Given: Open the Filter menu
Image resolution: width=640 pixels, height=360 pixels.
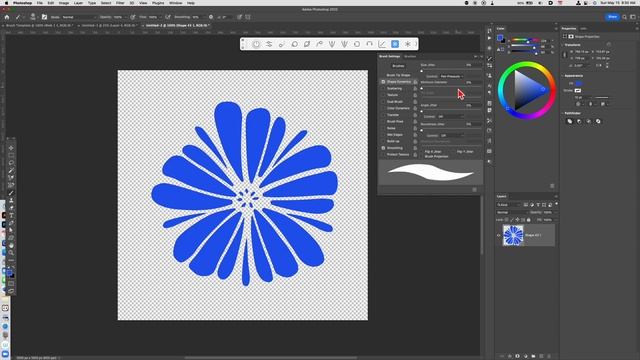Looking at the screenshot, I should point(120,3).
